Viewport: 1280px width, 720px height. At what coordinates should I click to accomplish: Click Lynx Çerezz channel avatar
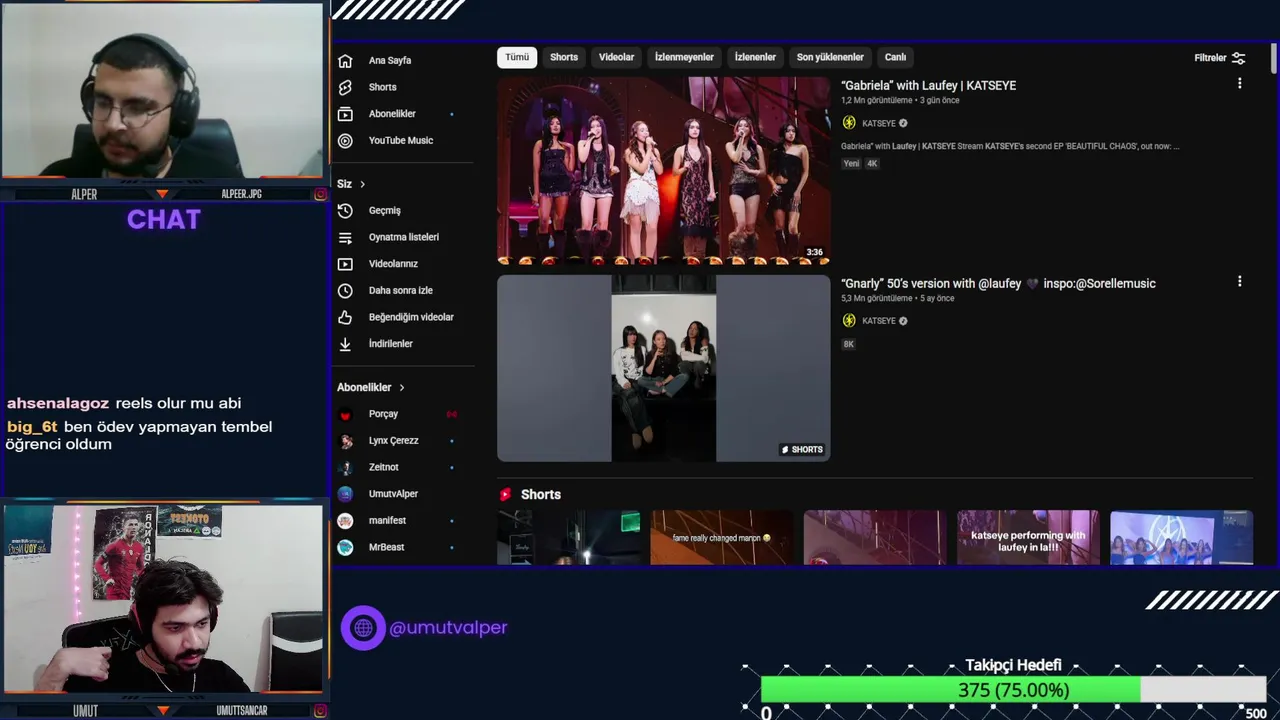click(345, 441)
